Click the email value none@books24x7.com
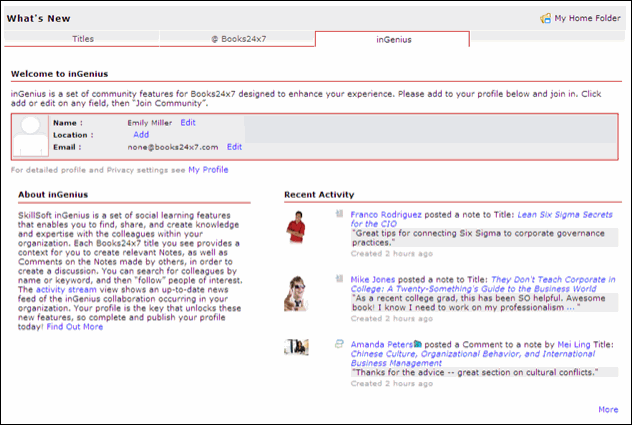The height and width of the screenshot is (425, 632). click(173, 147)
